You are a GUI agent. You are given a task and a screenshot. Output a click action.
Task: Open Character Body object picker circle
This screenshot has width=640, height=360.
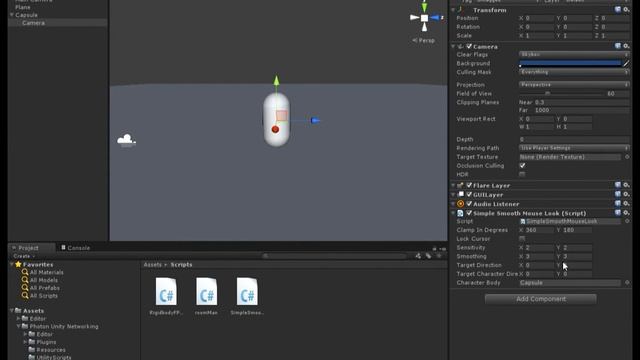627,282
